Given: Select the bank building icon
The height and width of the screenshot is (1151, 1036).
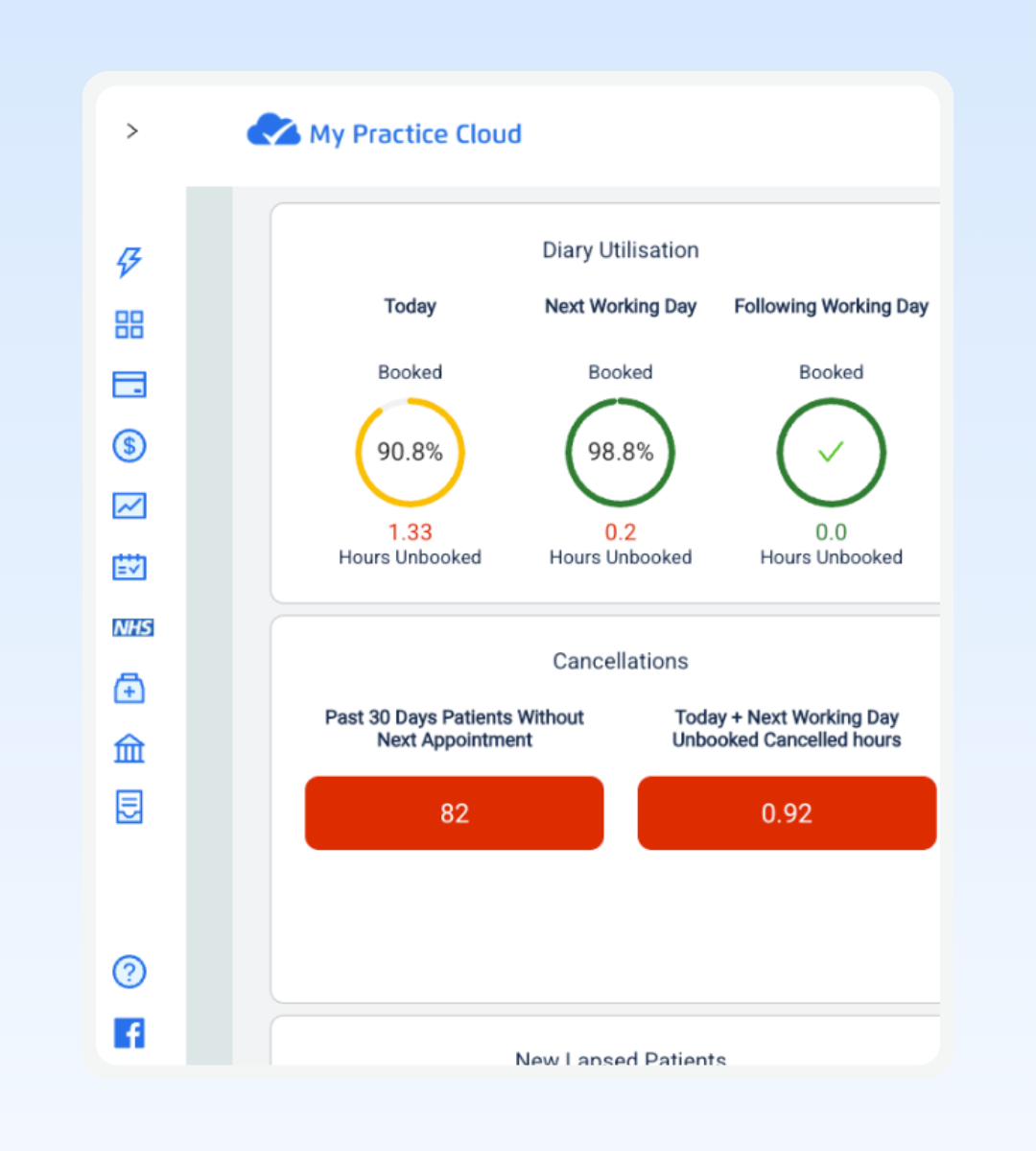Looking at the screenshot, I should tap(129, 748).
